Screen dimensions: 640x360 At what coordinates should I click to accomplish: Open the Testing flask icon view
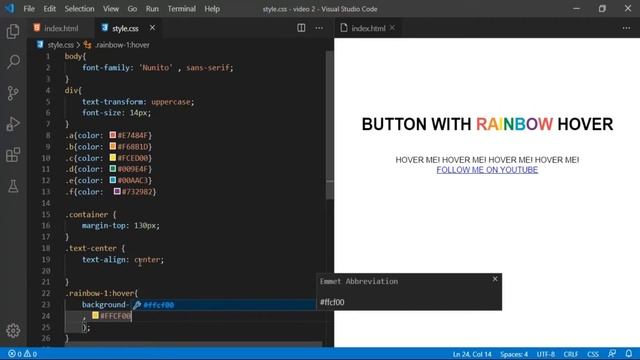pyautogui.click(x=13, y=186)
